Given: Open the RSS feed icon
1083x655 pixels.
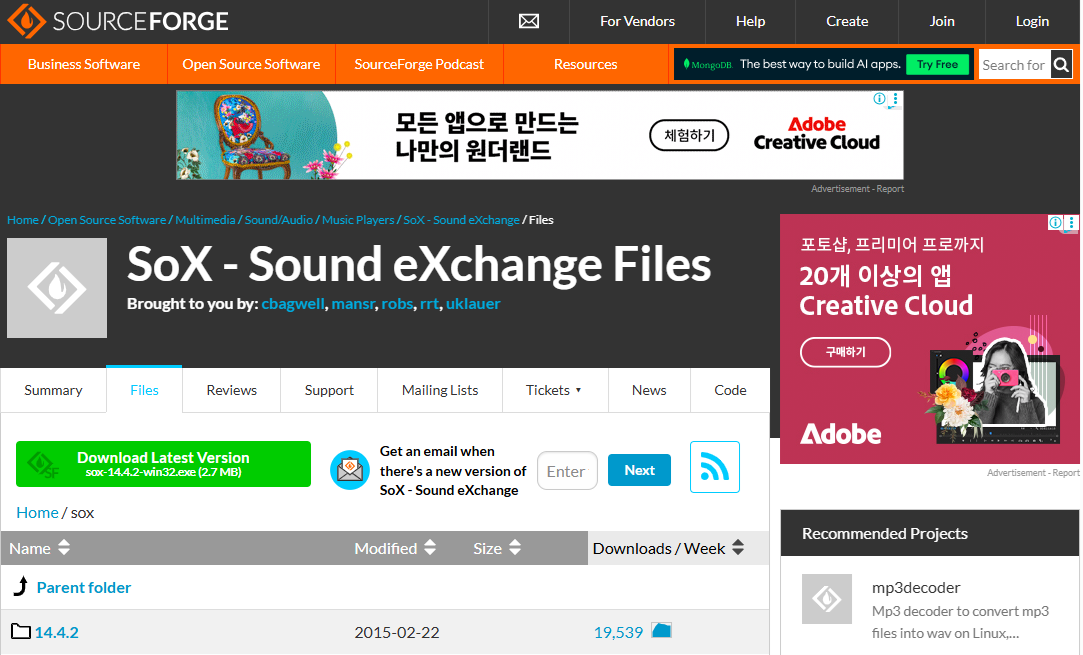Looking at the screenshot, I should click(715, 467).
